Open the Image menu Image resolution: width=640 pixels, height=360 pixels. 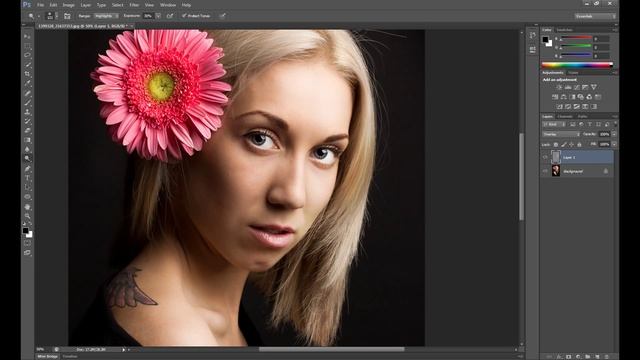click(x=68, y=5)
